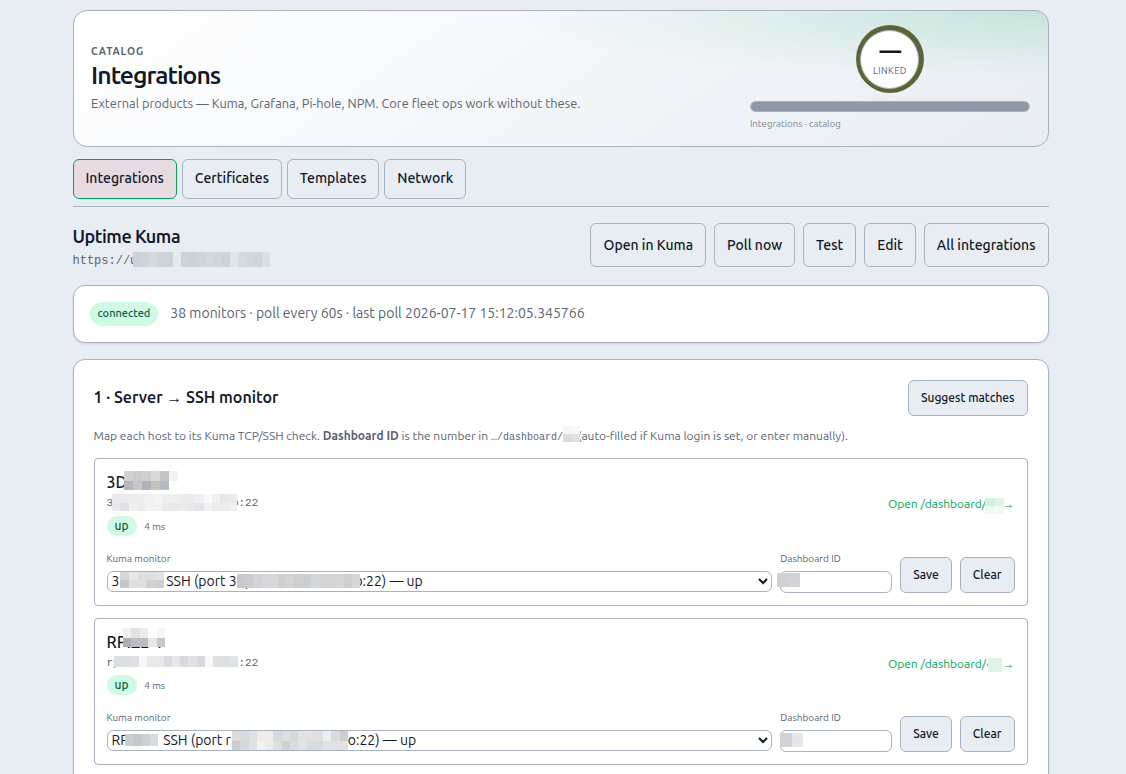1126x774 pixels.
Task: Click the up status badge for the 3D host
Action: (121, 526)
